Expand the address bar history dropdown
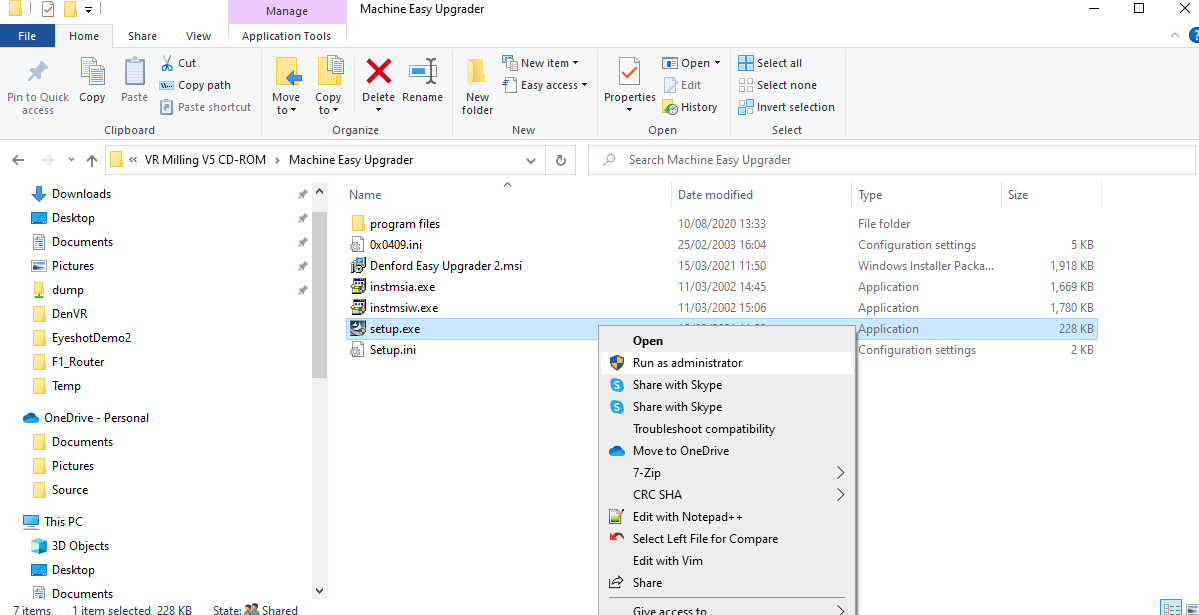 (531, 161)
